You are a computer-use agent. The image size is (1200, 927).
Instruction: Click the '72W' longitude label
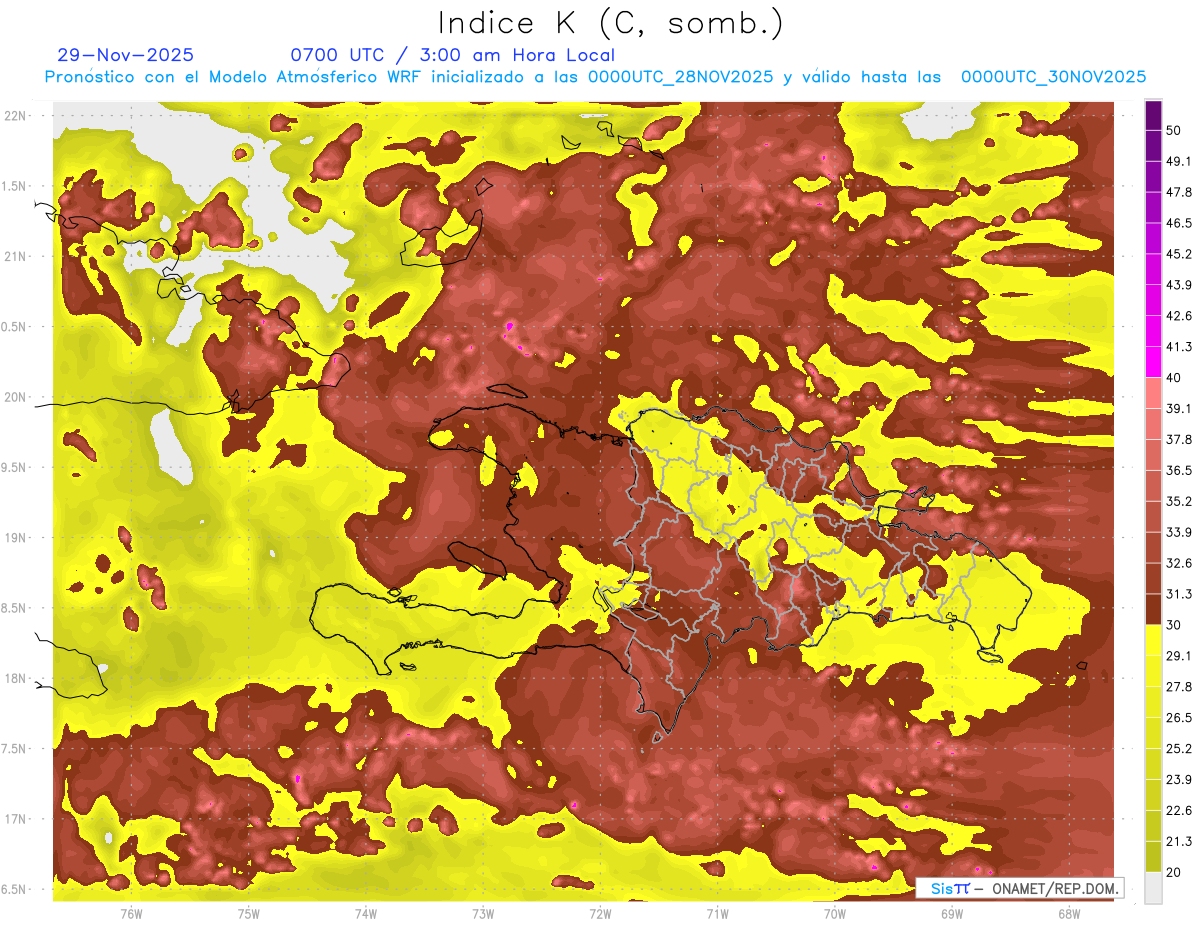600,914
